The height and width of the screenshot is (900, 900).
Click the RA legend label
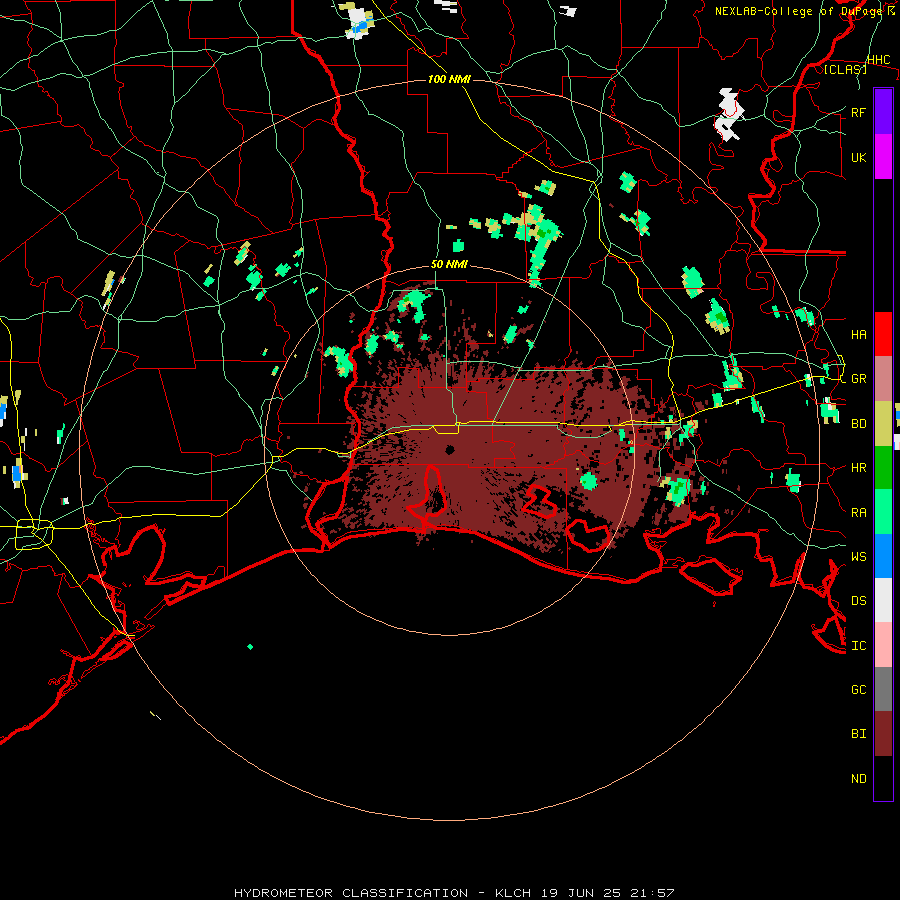(x=858, y=512)
